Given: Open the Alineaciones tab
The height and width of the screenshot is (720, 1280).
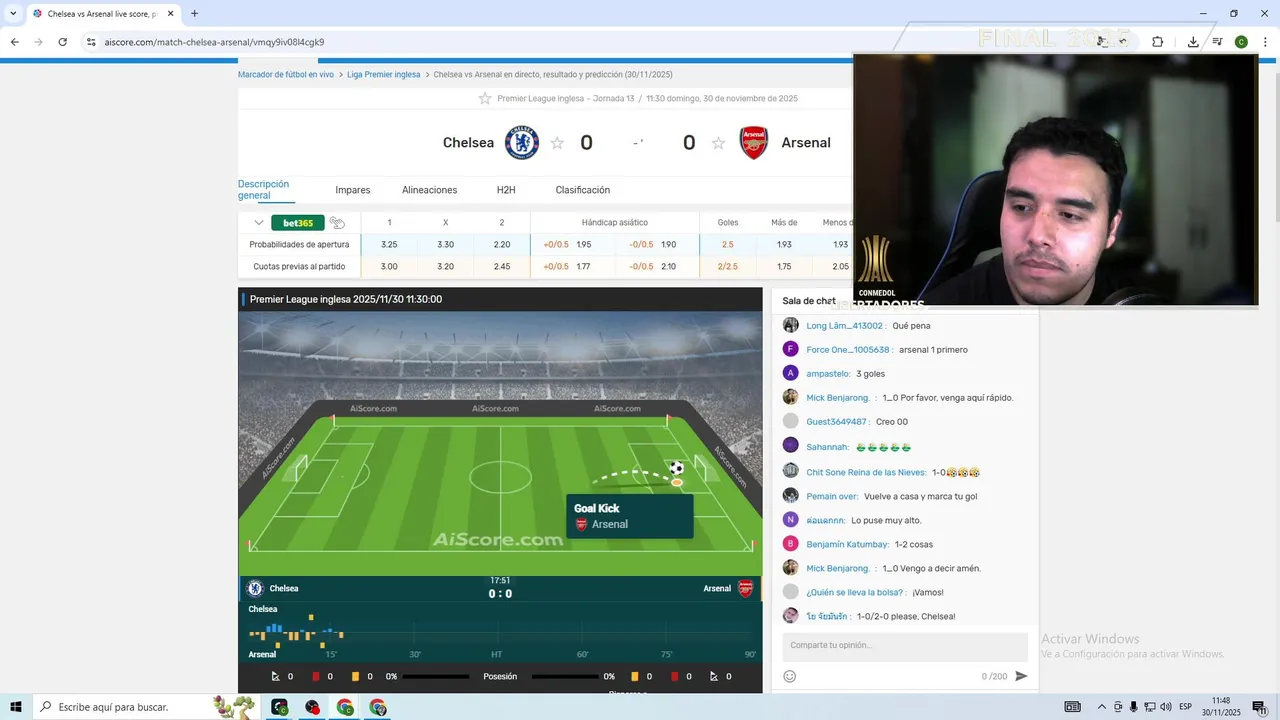Looking at the screenshot, I should 430,190.
